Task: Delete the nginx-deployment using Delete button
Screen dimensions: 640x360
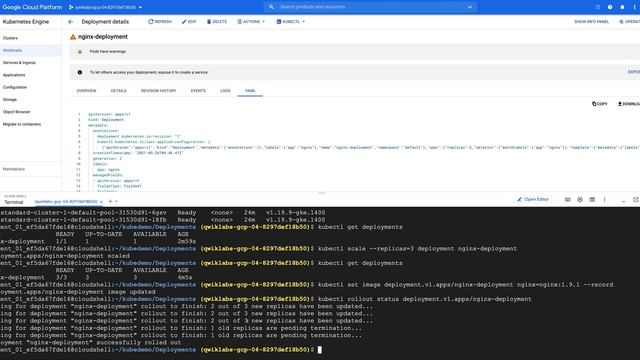Action: (217, 22)
